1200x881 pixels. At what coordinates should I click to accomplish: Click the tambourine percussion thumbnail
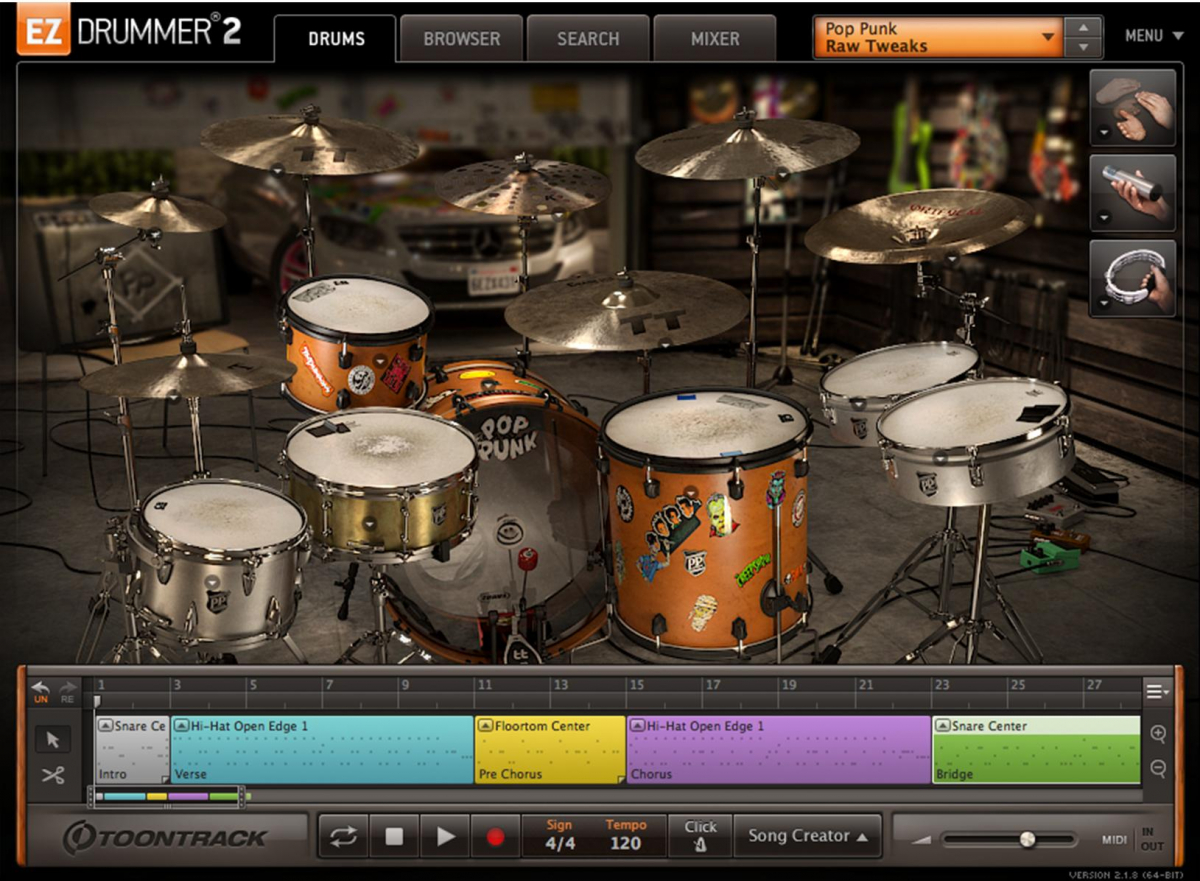coord(1133,277)
